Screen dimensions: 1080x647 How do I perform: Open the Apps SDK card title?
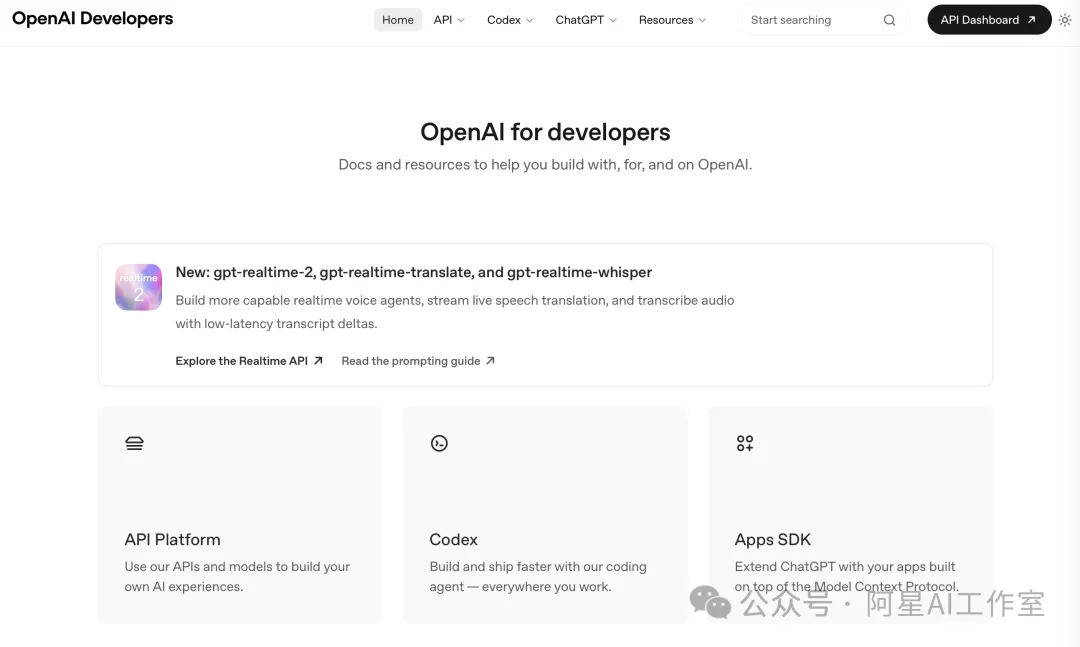(x=772, y=540)
